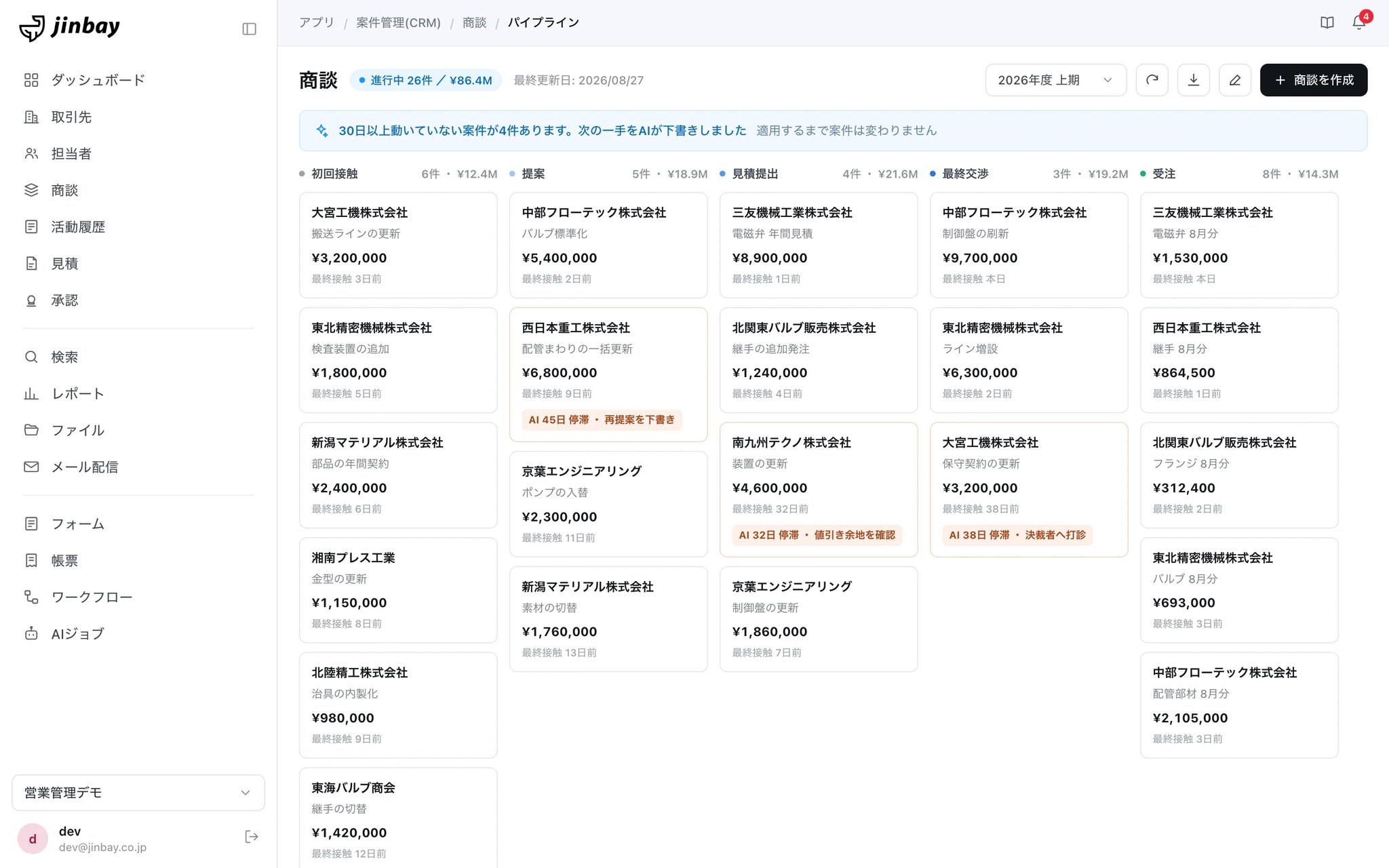The width and height of the screenshot is (1389, 868).
Task: Click the download icon button
Action: pos(1194,80)
